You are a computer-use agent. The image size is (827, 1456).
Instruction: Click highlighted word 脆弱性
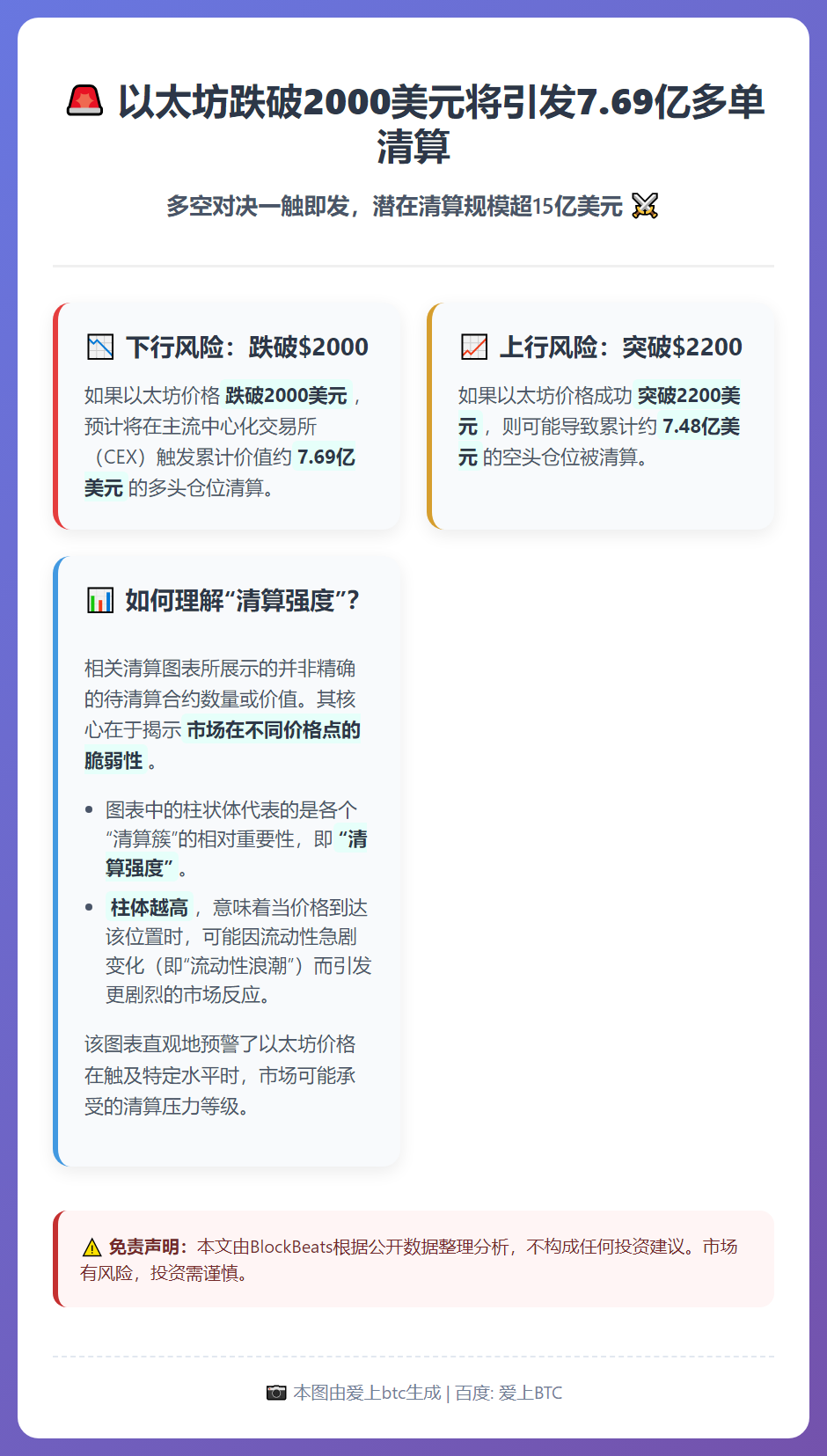pos(113,760)
